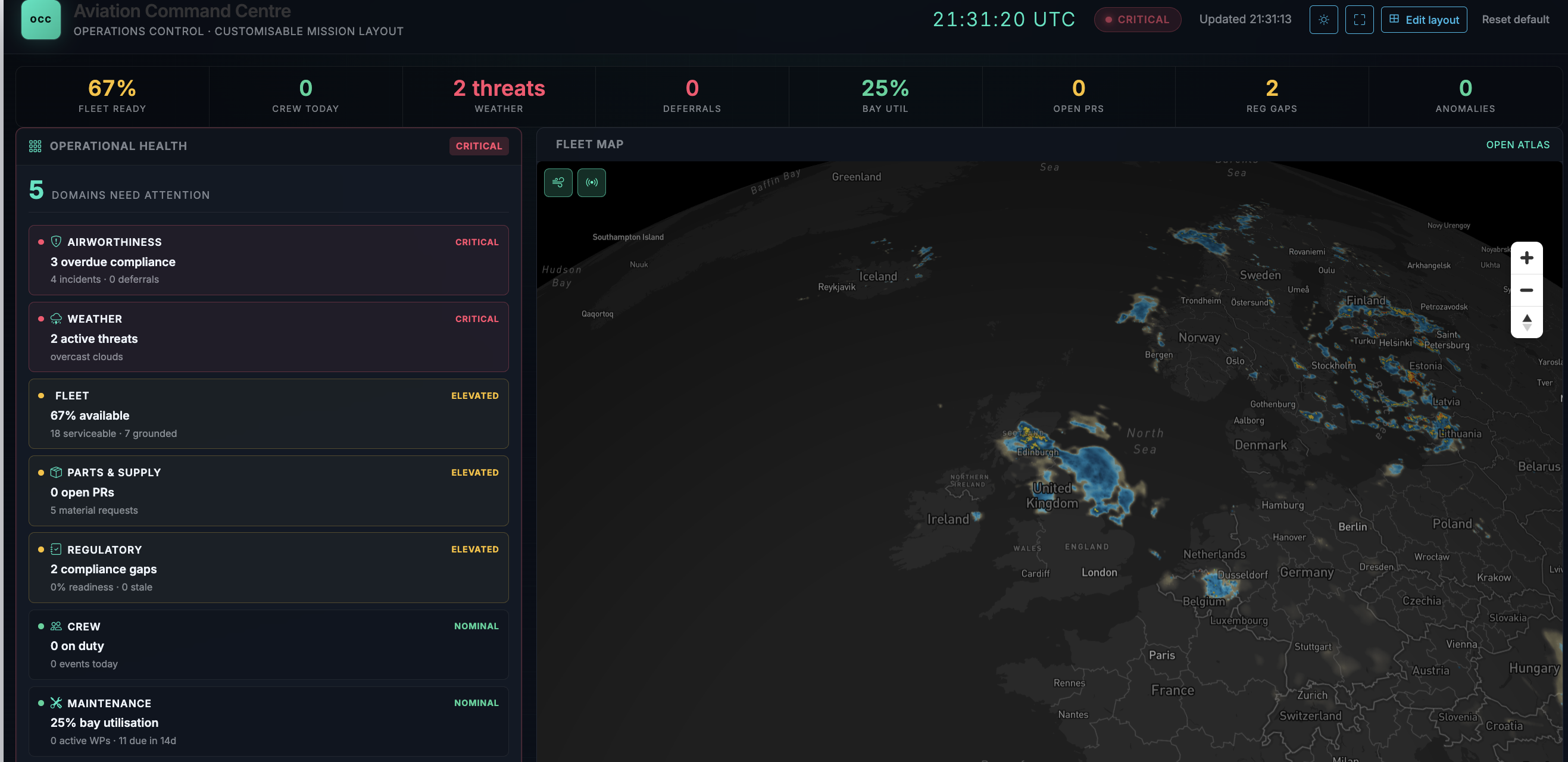Screen dimensions: 1568x762
Task: Click Reset default
Action: click(1515, 20)
